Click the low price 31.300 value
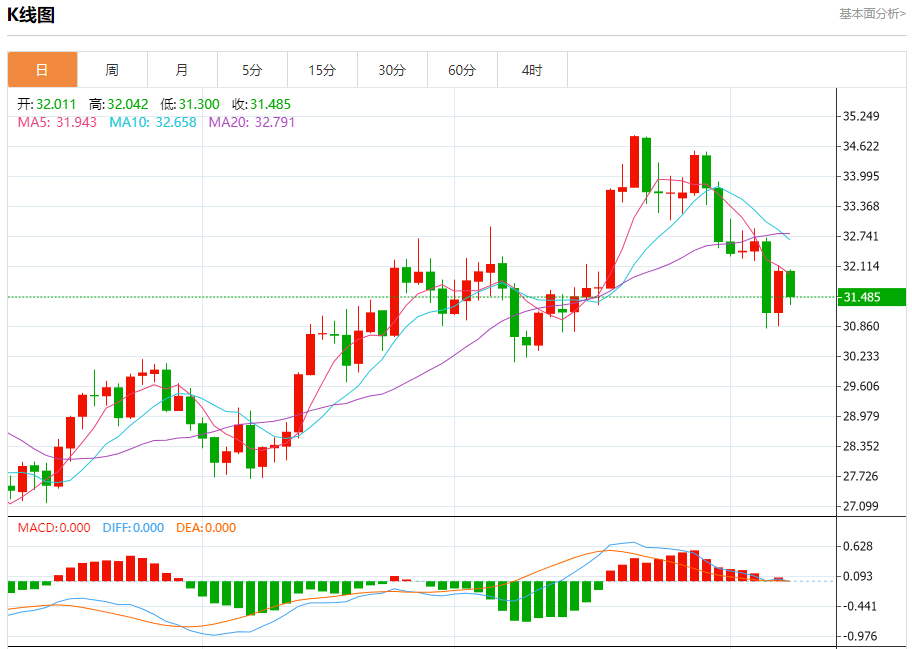The height and width of the screenshot is (649, 912). tap(199, 104)
